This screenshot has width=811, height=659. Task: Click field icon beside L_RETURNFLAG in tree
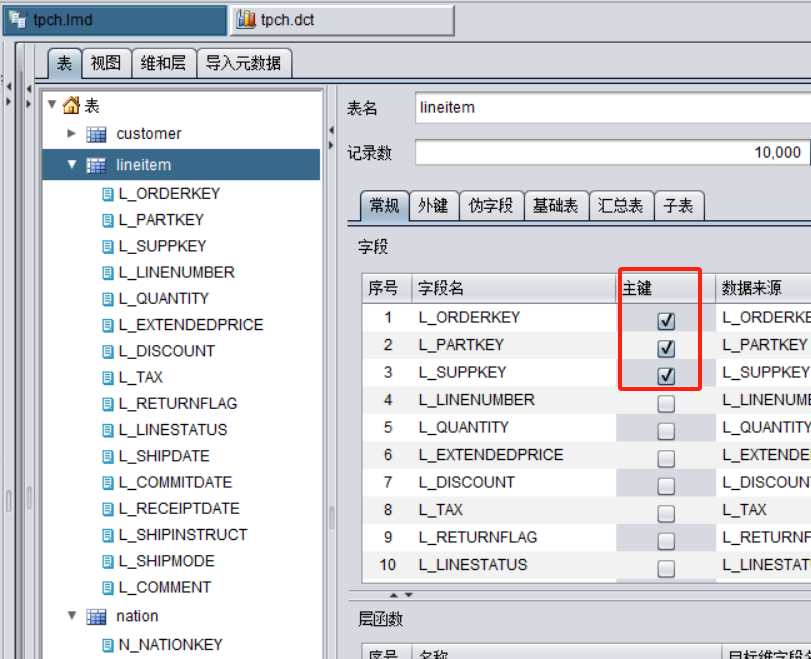coord(108,405)
